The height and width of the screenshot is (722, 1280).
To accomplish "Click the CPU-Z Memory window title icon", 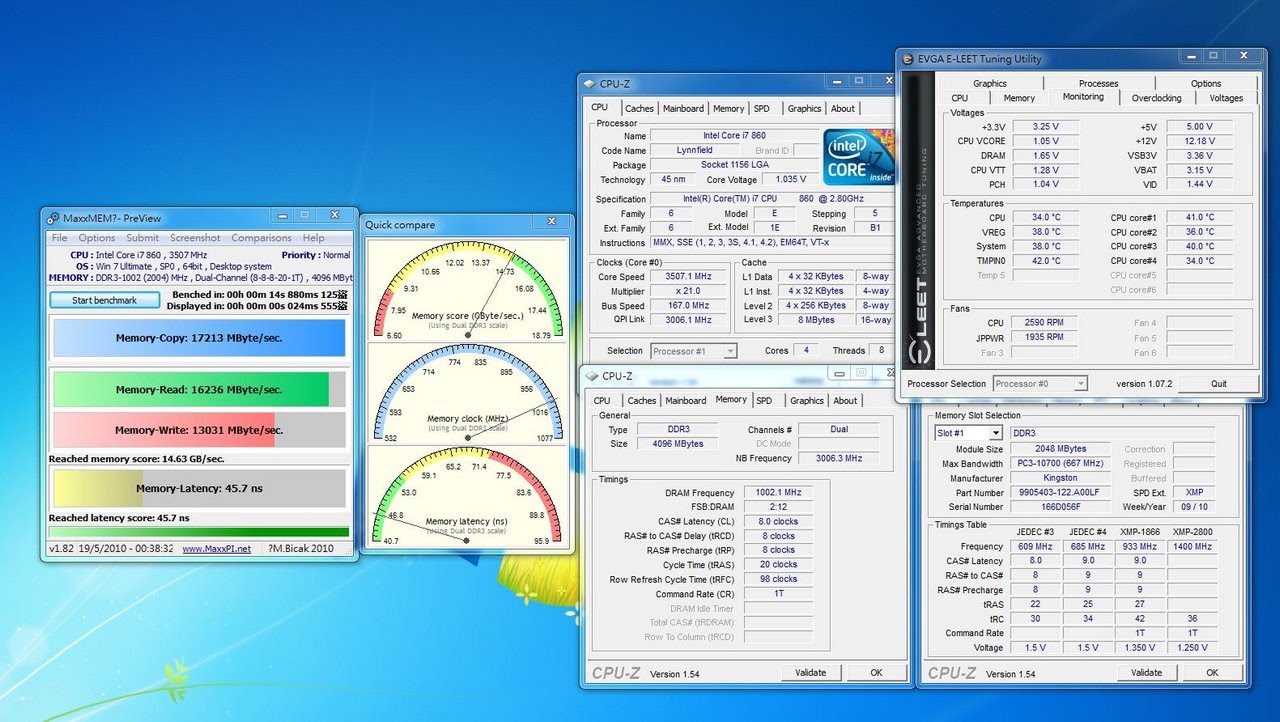I will 592,376.
